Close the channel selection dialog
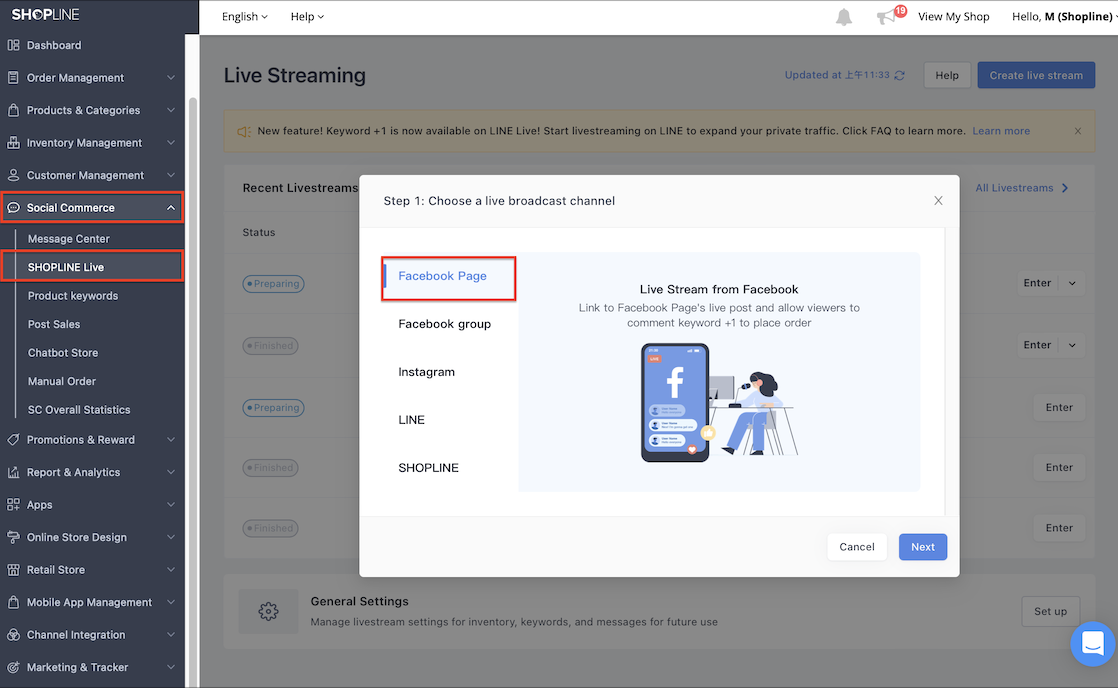This screenshot has height=688, width=1118. [938, 201]
